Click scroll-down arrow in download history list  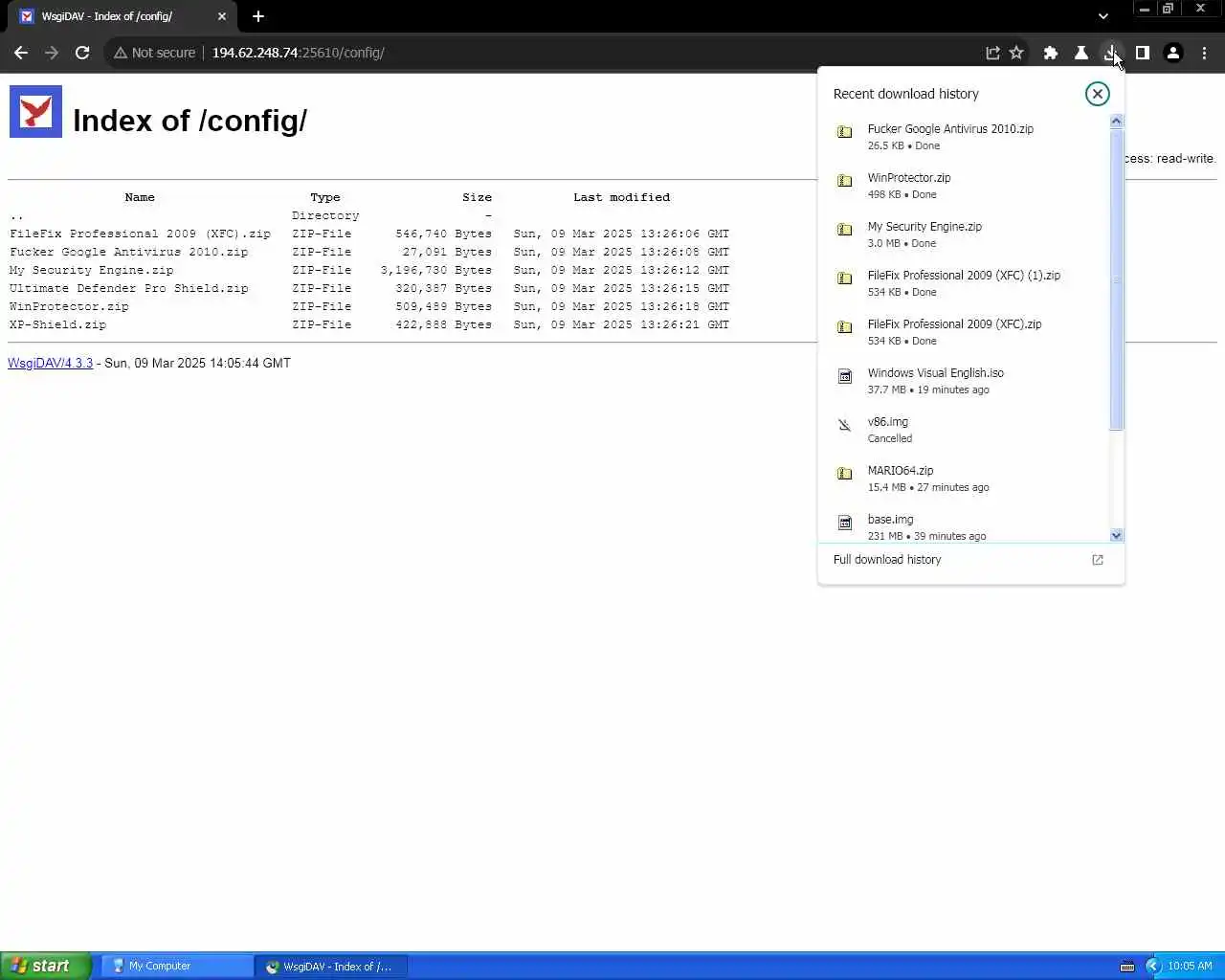coord(1116,535)
